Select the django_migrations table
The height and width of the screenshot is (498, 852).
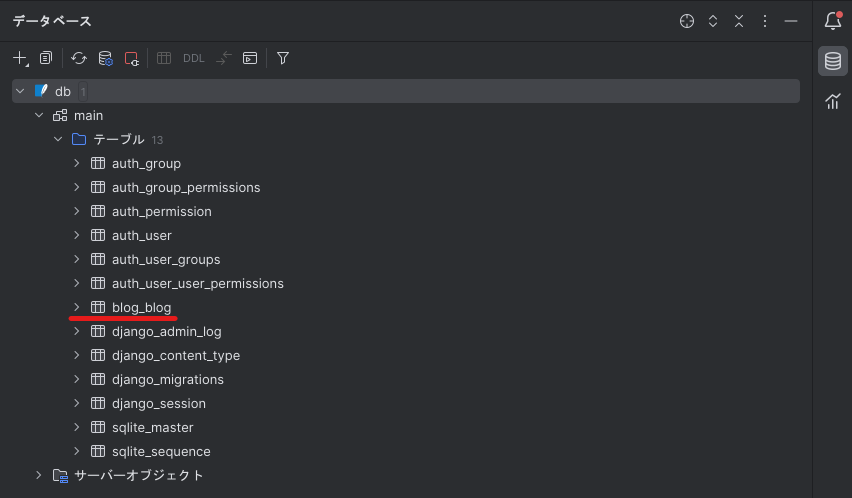coord(167,380)
